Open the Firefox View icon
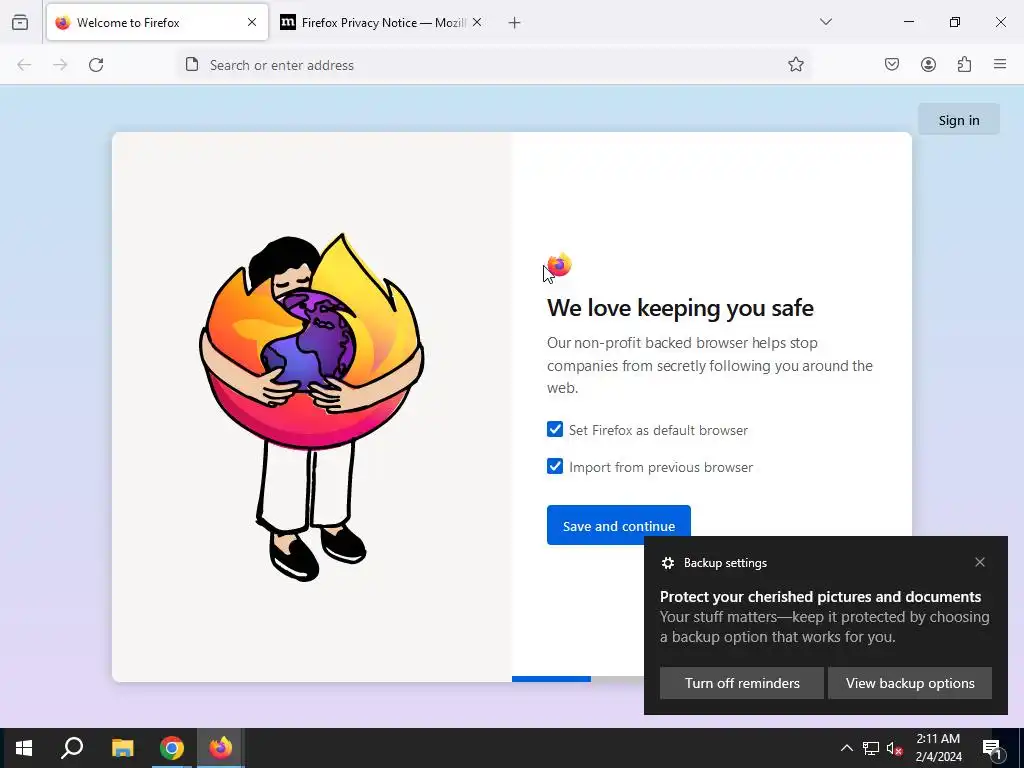Image resolution: width=1024 pixels, height=768 pixels. (20, 22)
